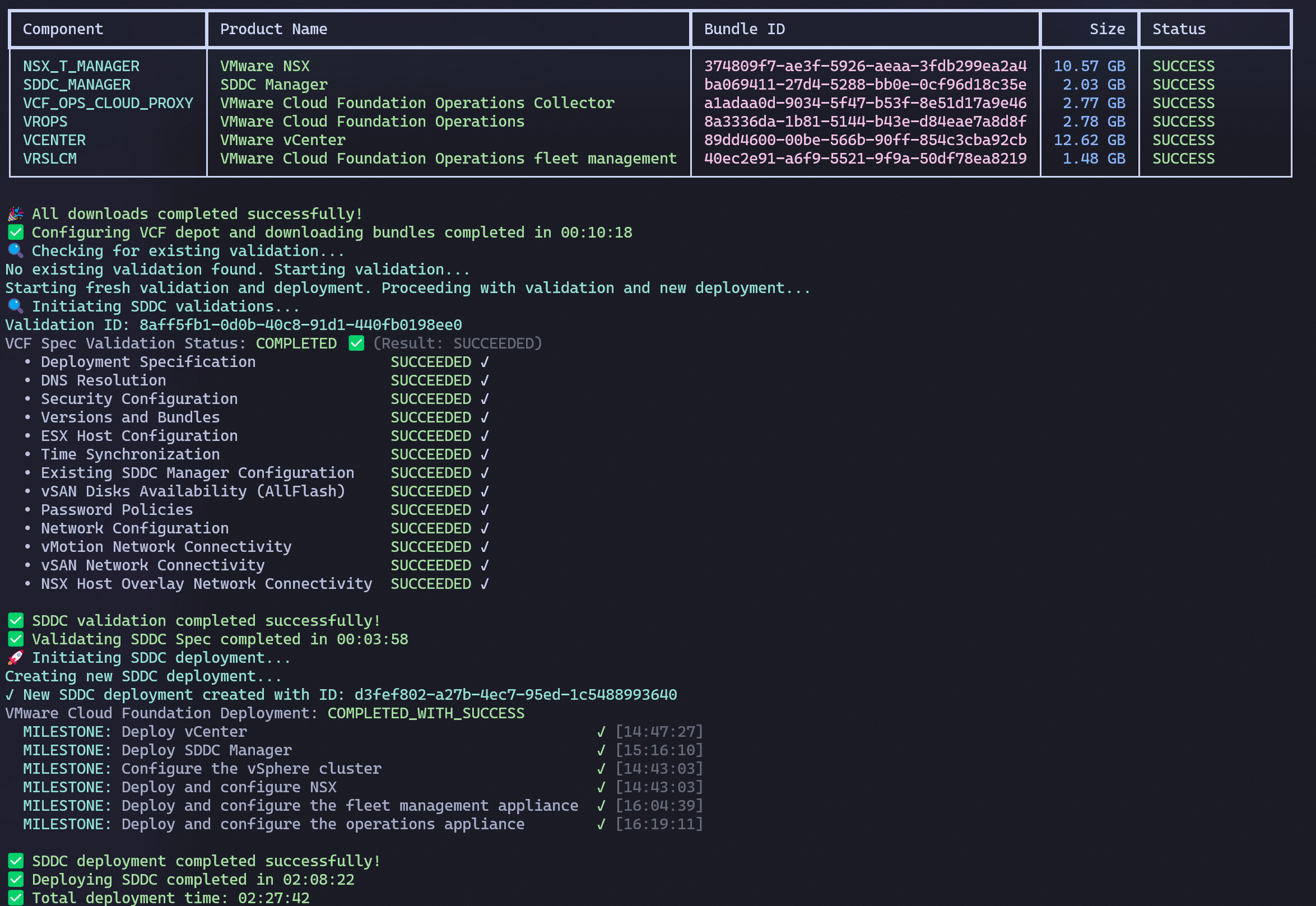Click '(Result: SUCCEEDED)' text

click(457, 343)
